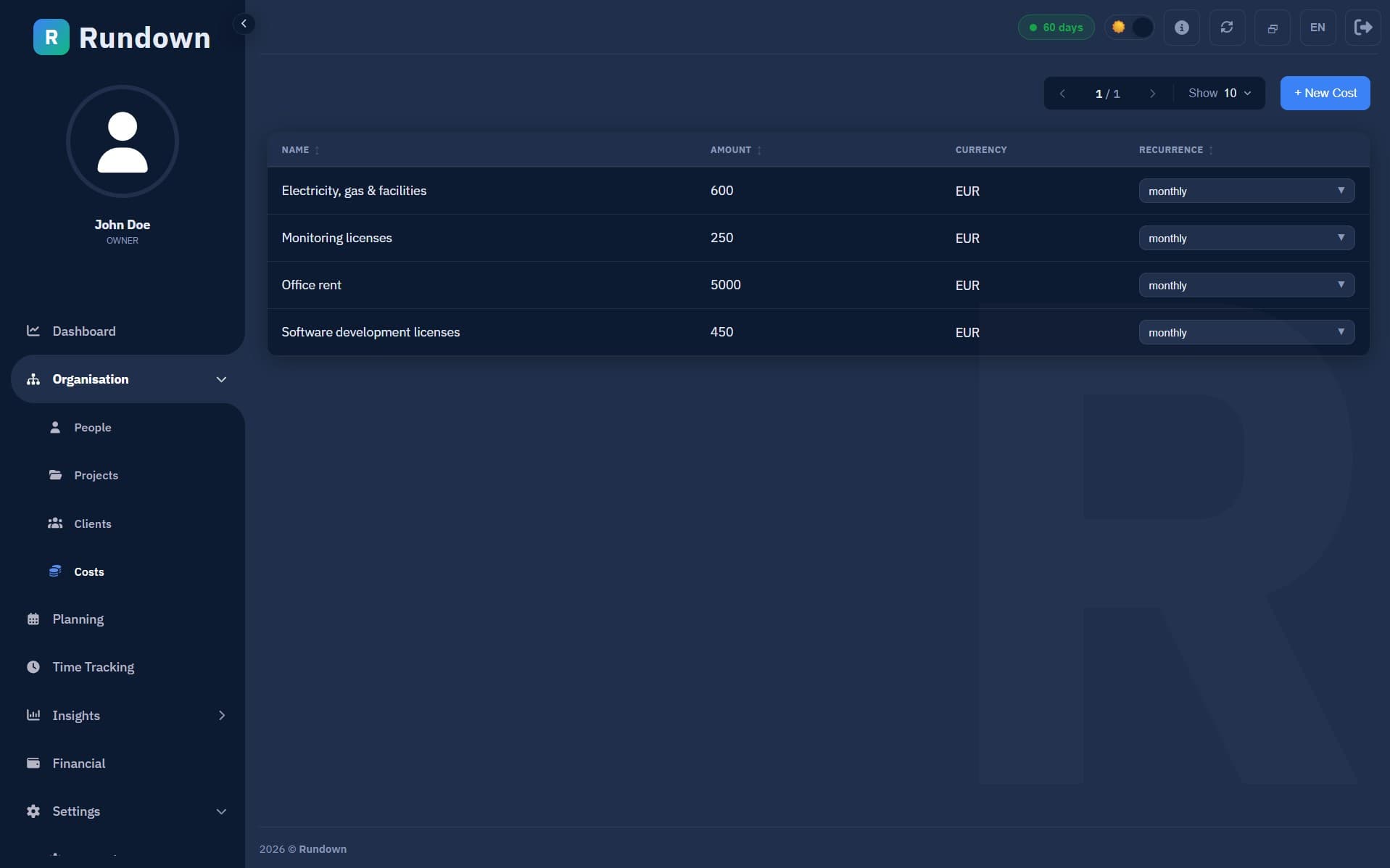Click the New Cost button
Viewport: 1390px width, 868px height.
coord(1325,94)
